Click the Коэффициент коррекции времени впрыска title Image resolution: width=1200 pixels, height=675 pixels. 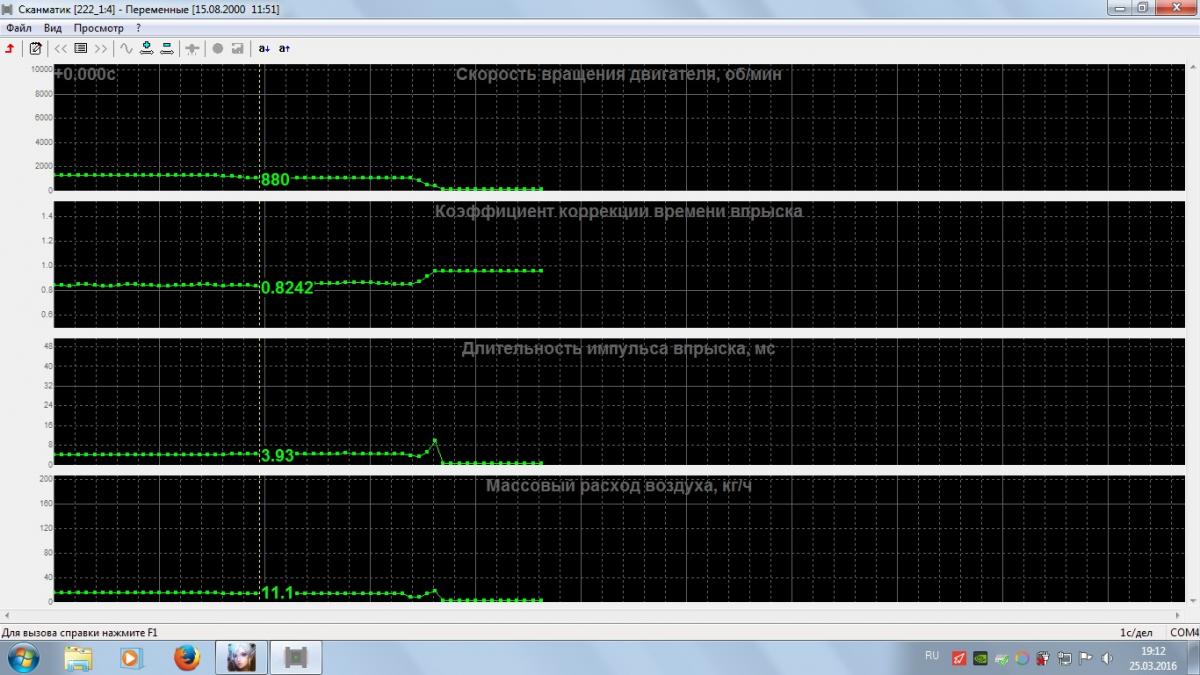point(618,211)
